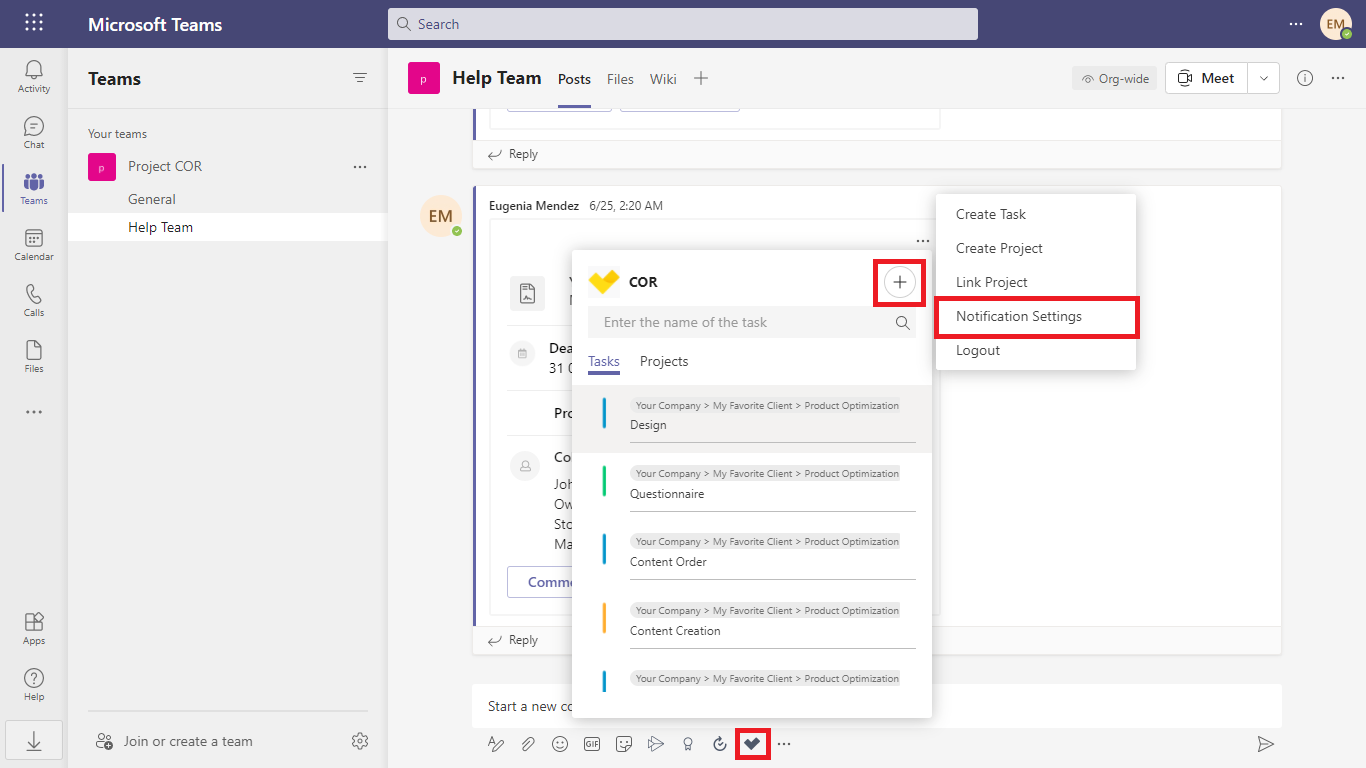Click Reply under Eugenia Mendez message
Viewport: 1366px width, 768px height.
coord(513,640)
